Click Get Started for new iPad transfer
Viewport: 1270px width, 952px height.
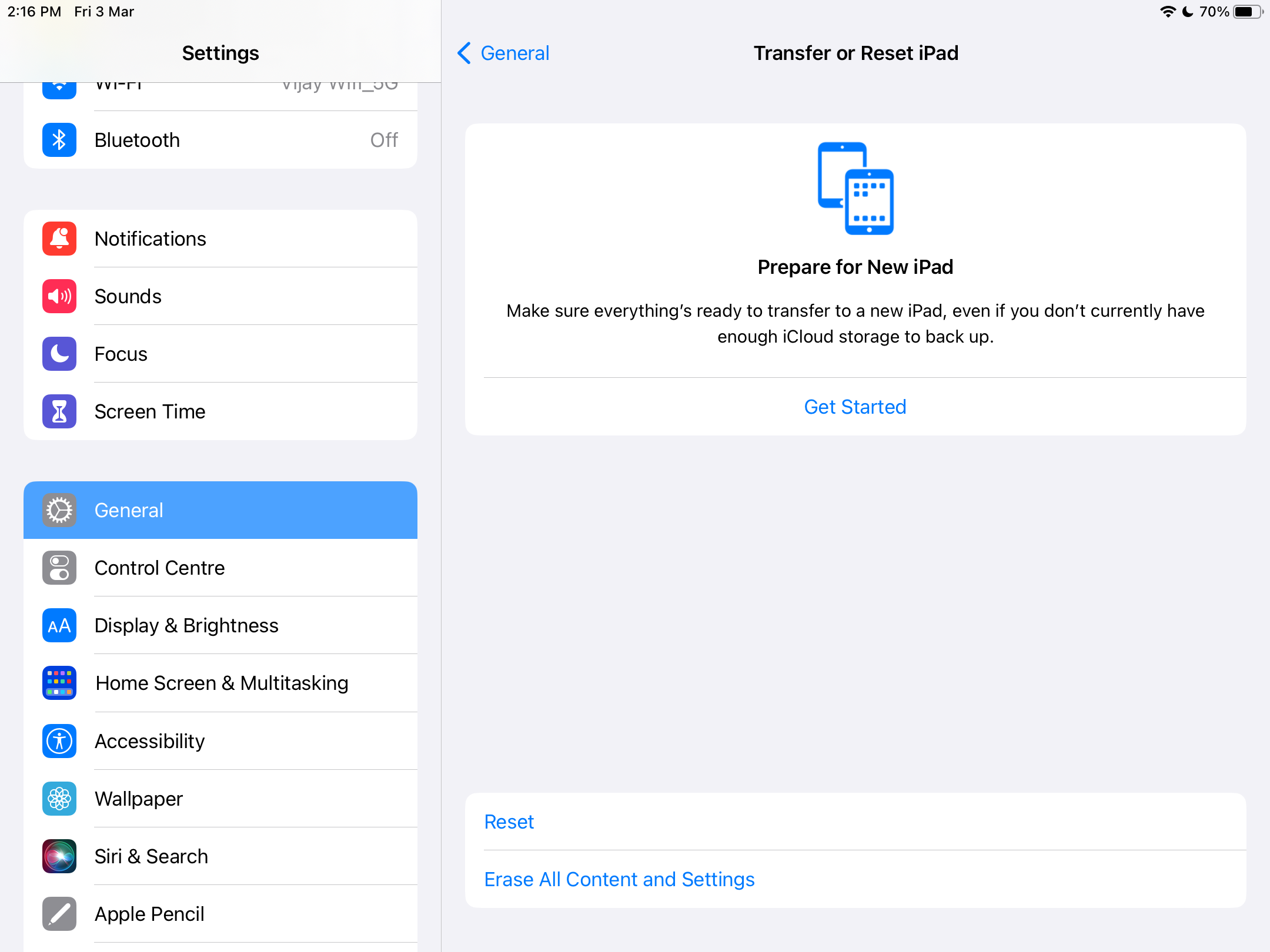[x=855, y=406]
